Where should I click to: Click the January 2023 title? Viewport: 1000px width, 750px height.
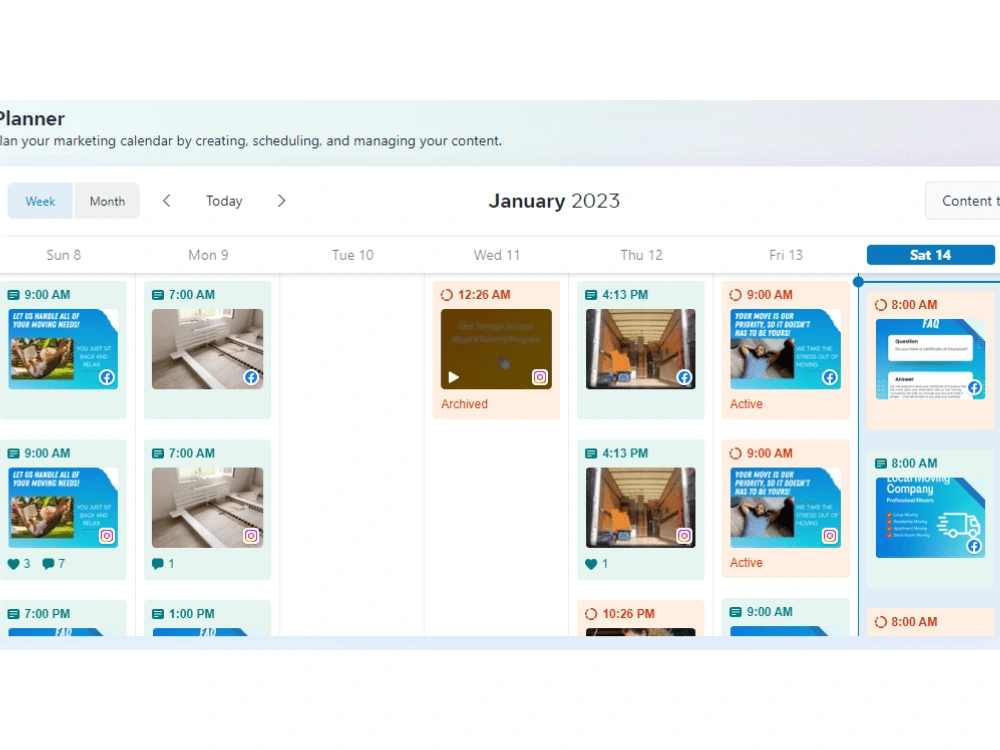pyautogui.click(x=554, y=201)
